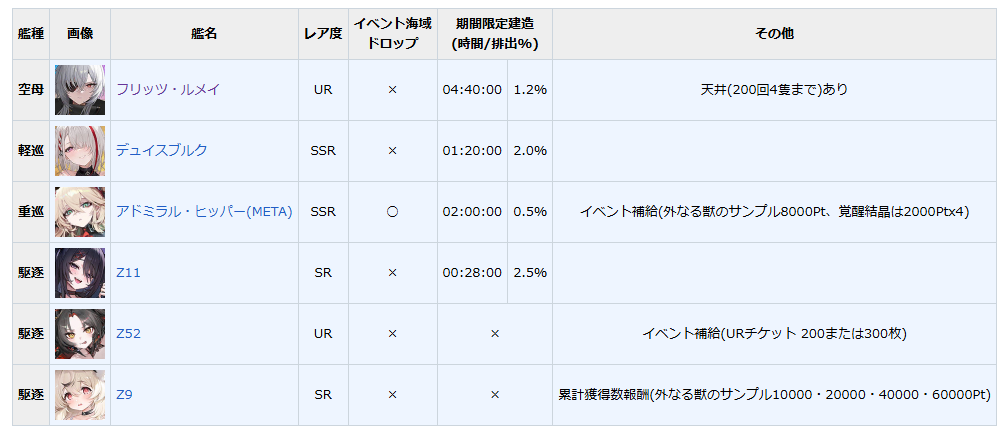Open the フリッツ・ルメイ ship page link
The image size is (1007, 434).
pyautogui.click(x=168, y=90)
